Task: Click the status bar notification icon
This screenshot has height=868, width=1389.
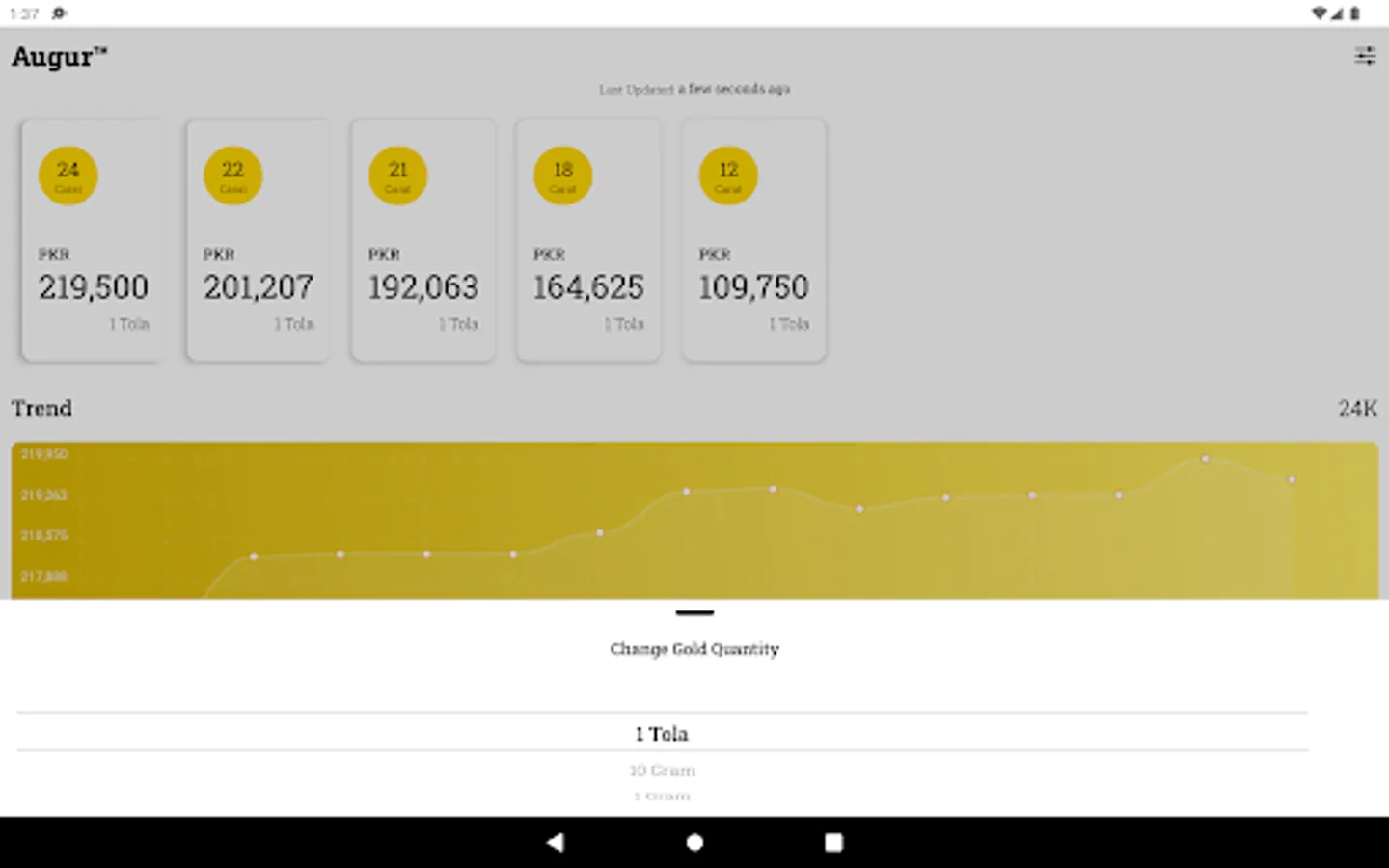Action: [59, 14]
